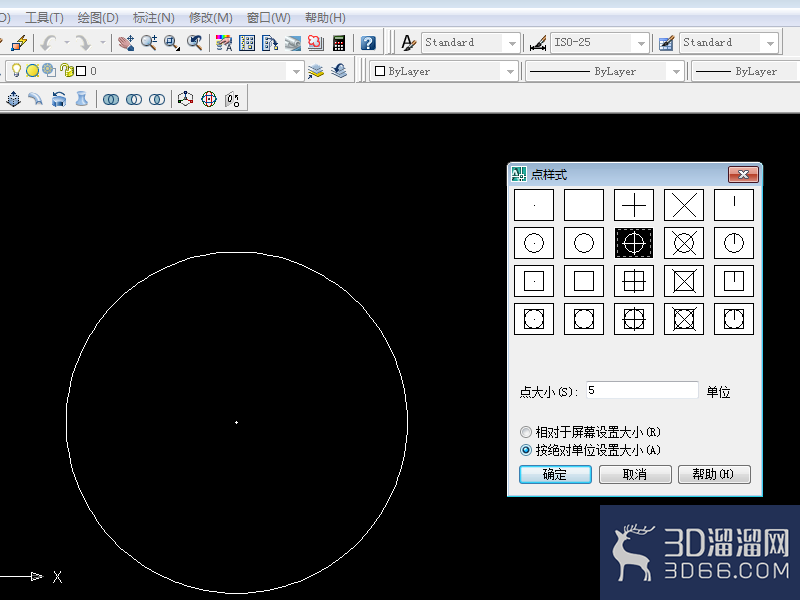Viewport: 800px width, 600px height.
Task: Toggle layer 0 on/off lightbulb
Action: [16, 70]
